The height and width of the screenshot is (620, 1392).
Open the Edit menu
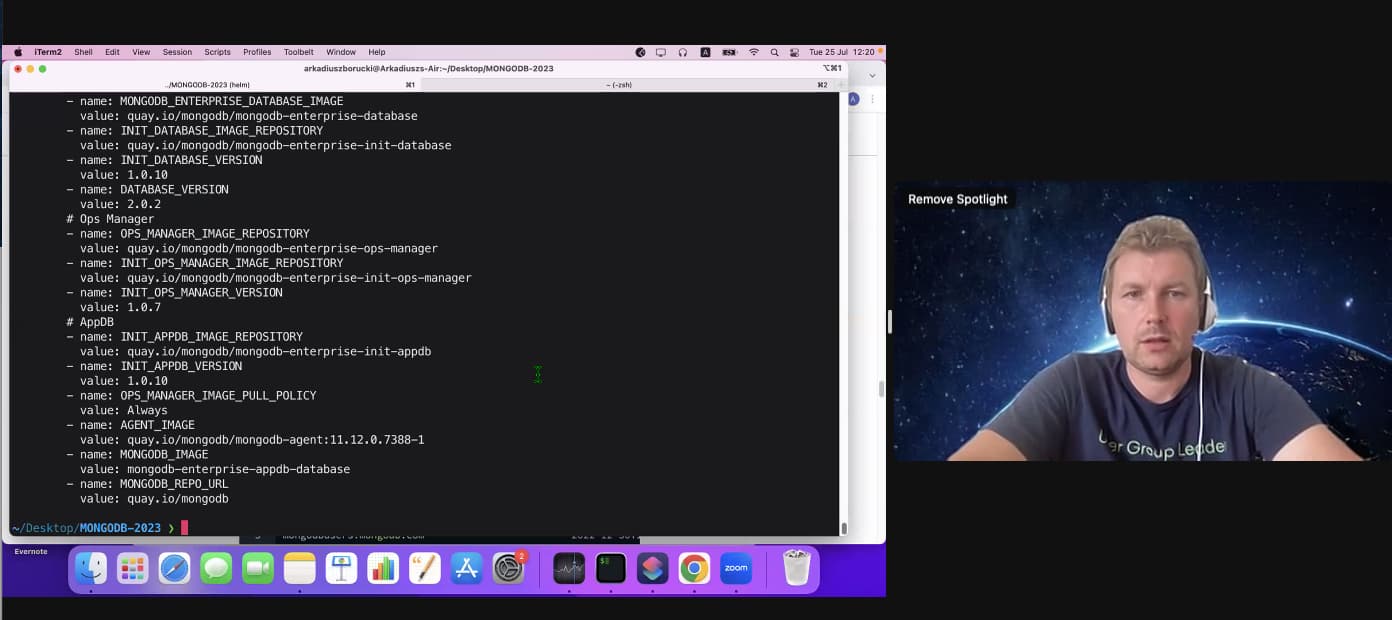pyautogui.click(x=112, y=52)
